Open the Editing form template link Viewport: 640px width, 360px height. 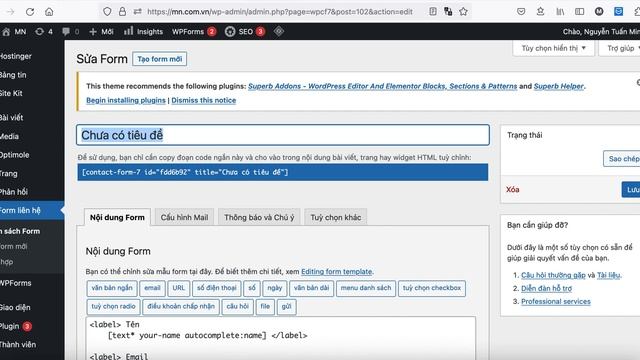coord(337,271)
